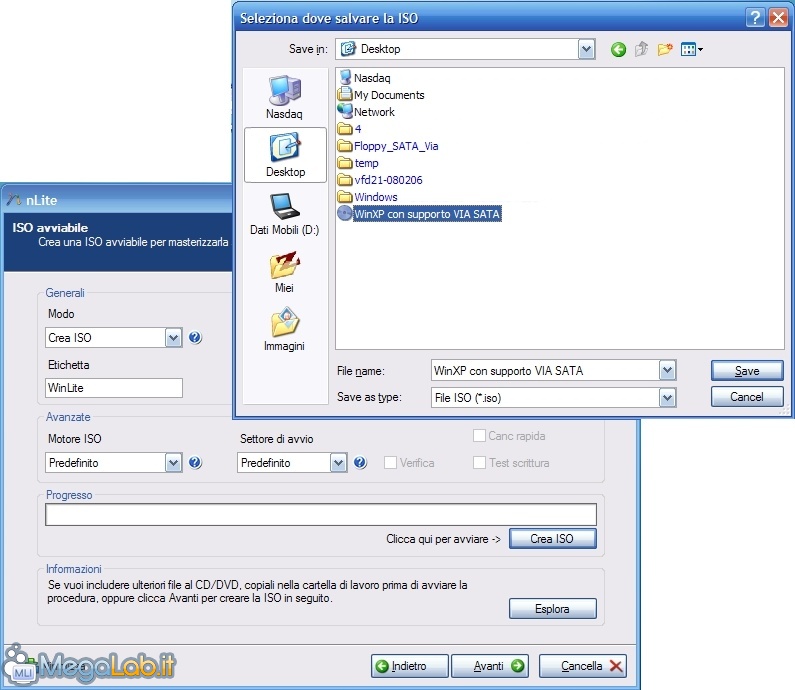795x690 pixels.
Task: Click the Esplora button
Action: click(553, 609)
